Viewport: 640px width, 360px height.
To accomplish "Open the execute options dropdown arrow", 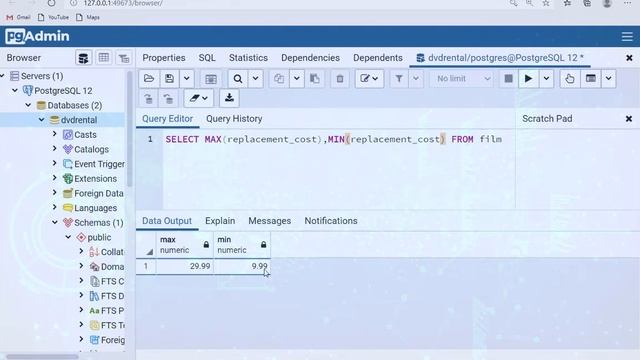I will click(x=546, y=78).
